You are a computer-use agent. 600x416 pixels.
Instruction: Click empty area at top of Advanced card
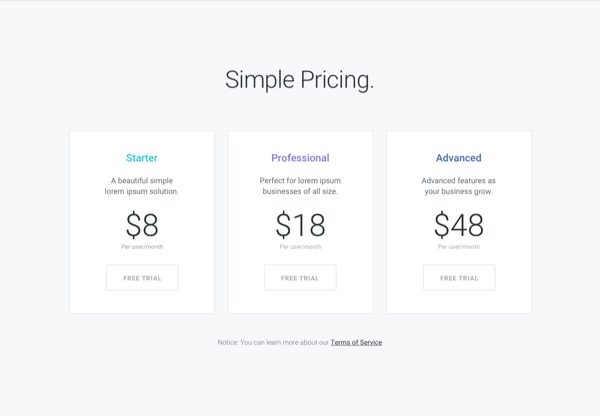click(x=459, y=139)
